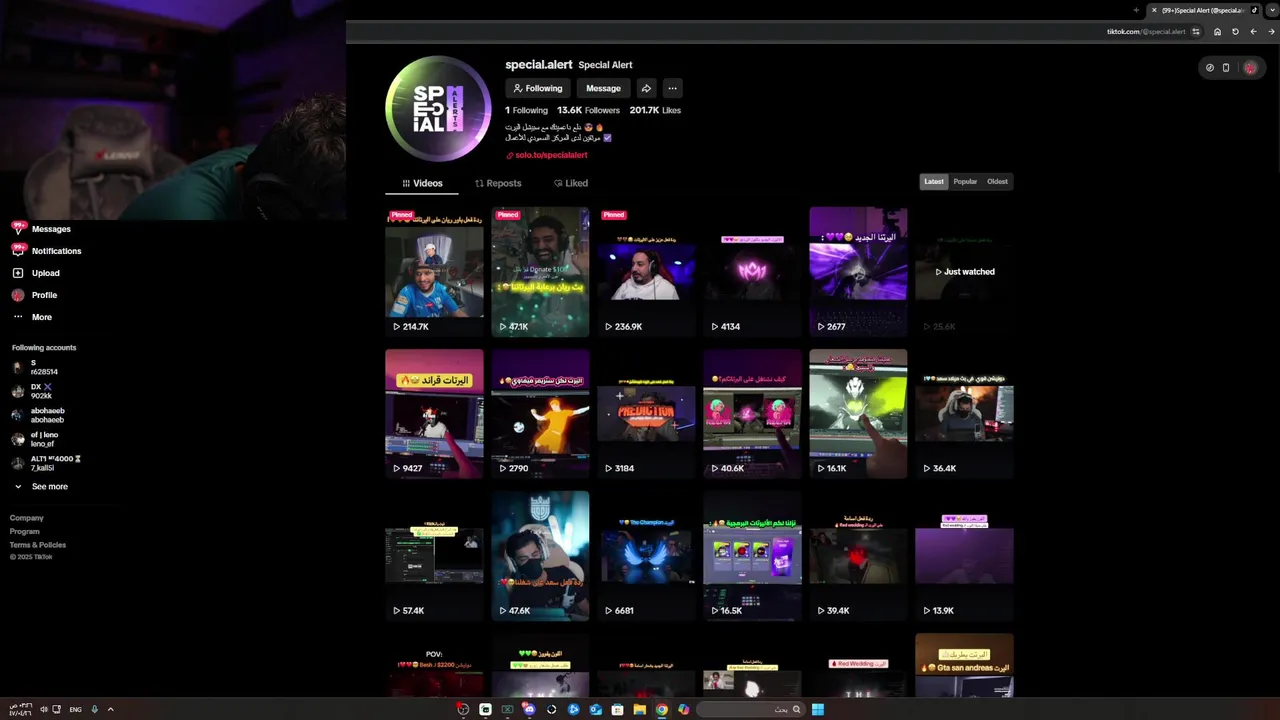The width and height of the screenshot is (1280, 720).
Task: Open Notifications in the sidebar
Action: point(46,251)
